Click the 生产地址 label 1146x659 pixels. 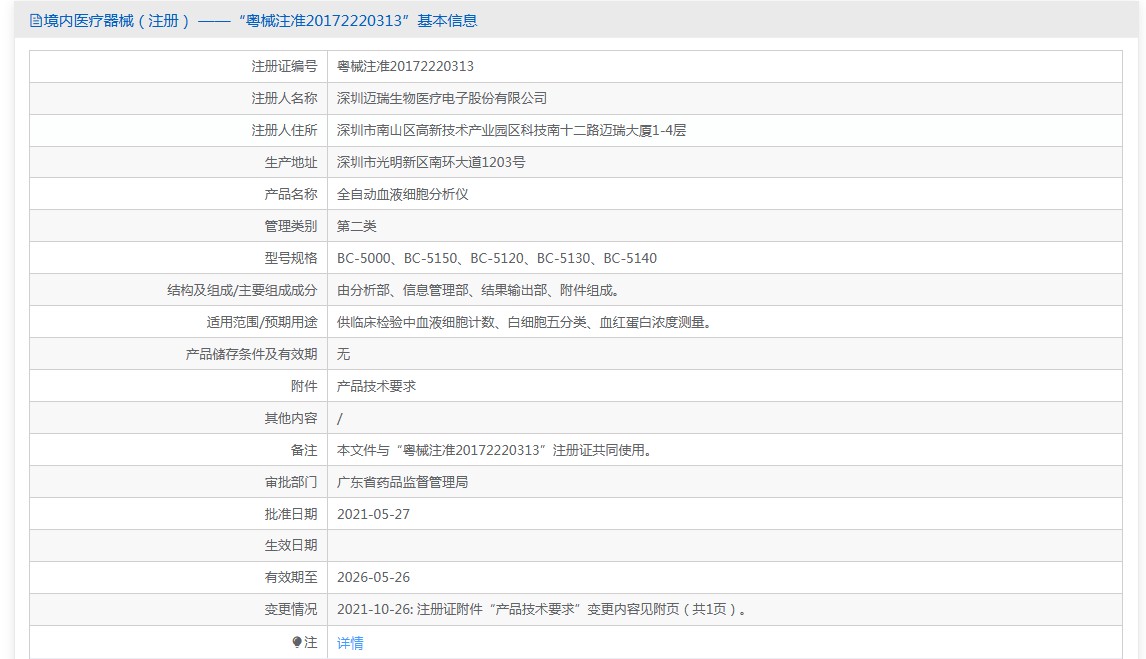pos(291,162)
